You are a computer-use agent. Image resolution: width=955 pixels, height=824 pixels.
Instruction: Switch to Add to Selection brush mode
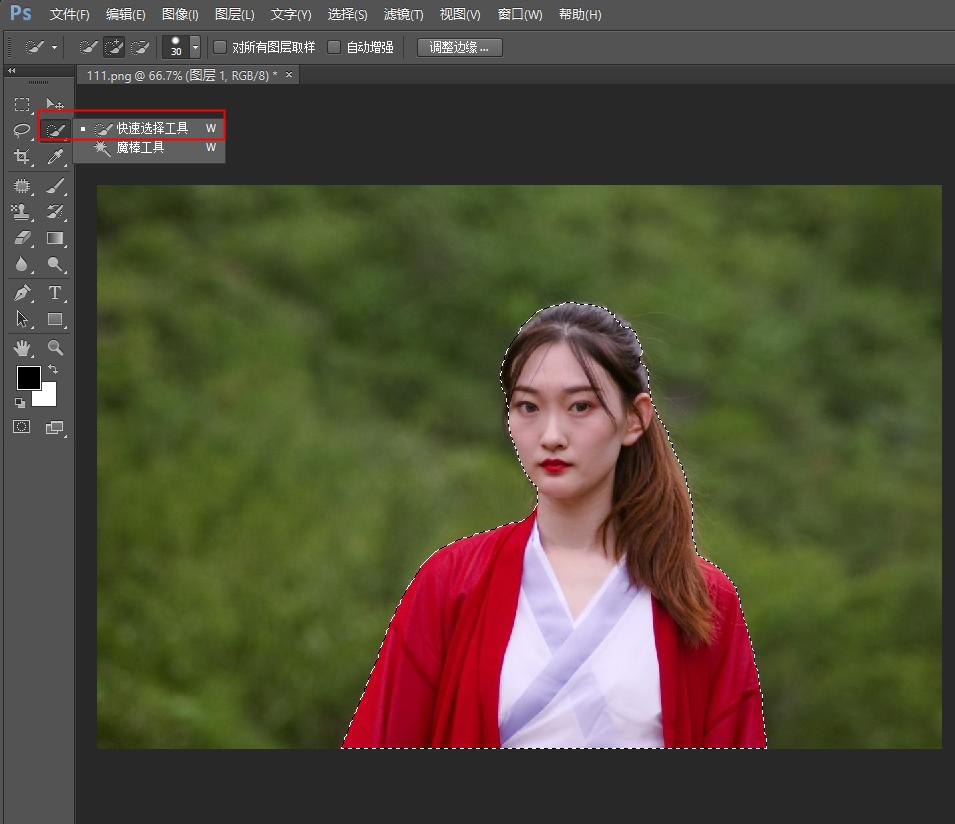(x=113, y=46)
